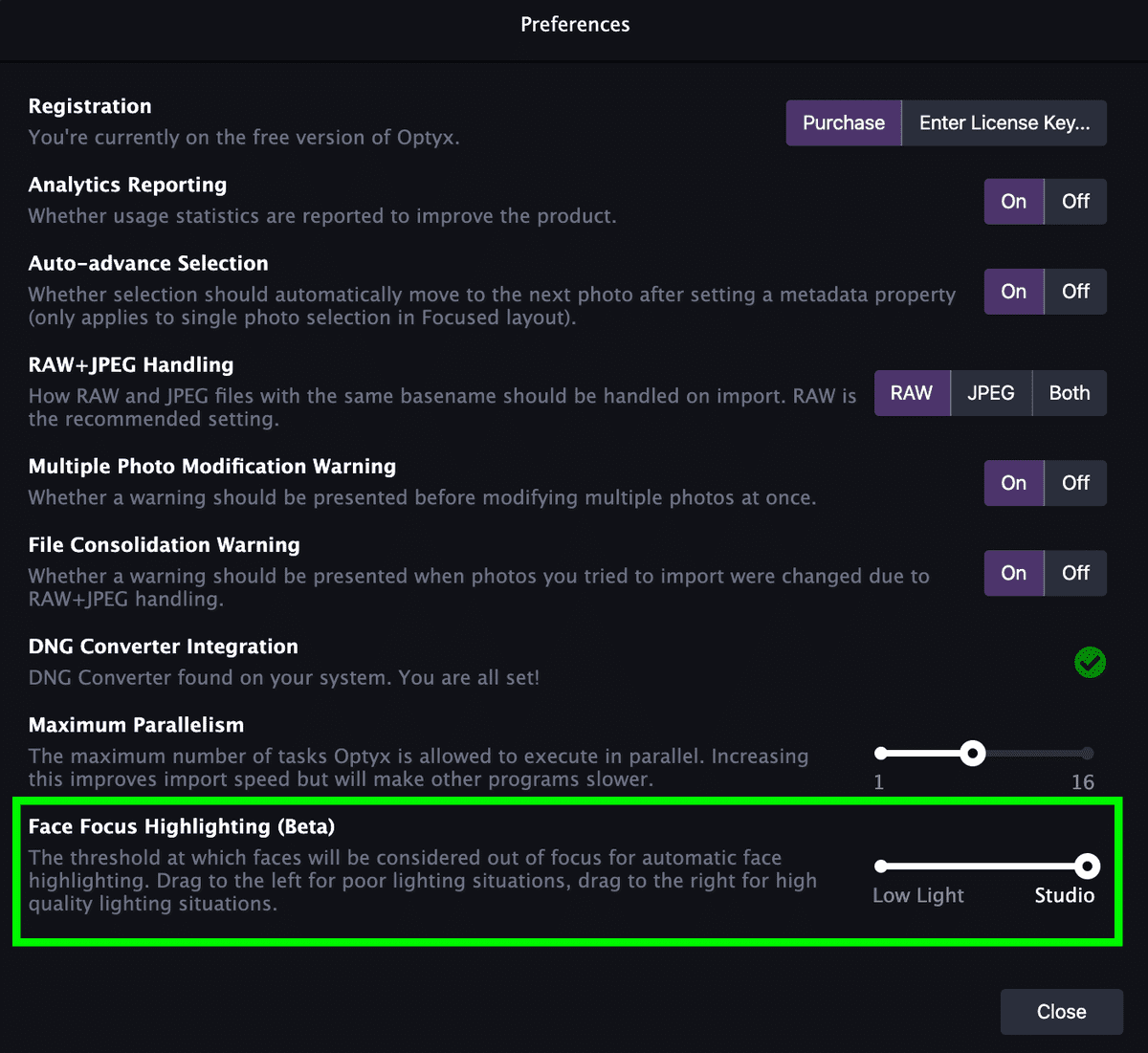Viewport: 1148px width, 1053px height.
Task: Turn off Multiple Photo Modification Warning
Action: pos(1075,483)
